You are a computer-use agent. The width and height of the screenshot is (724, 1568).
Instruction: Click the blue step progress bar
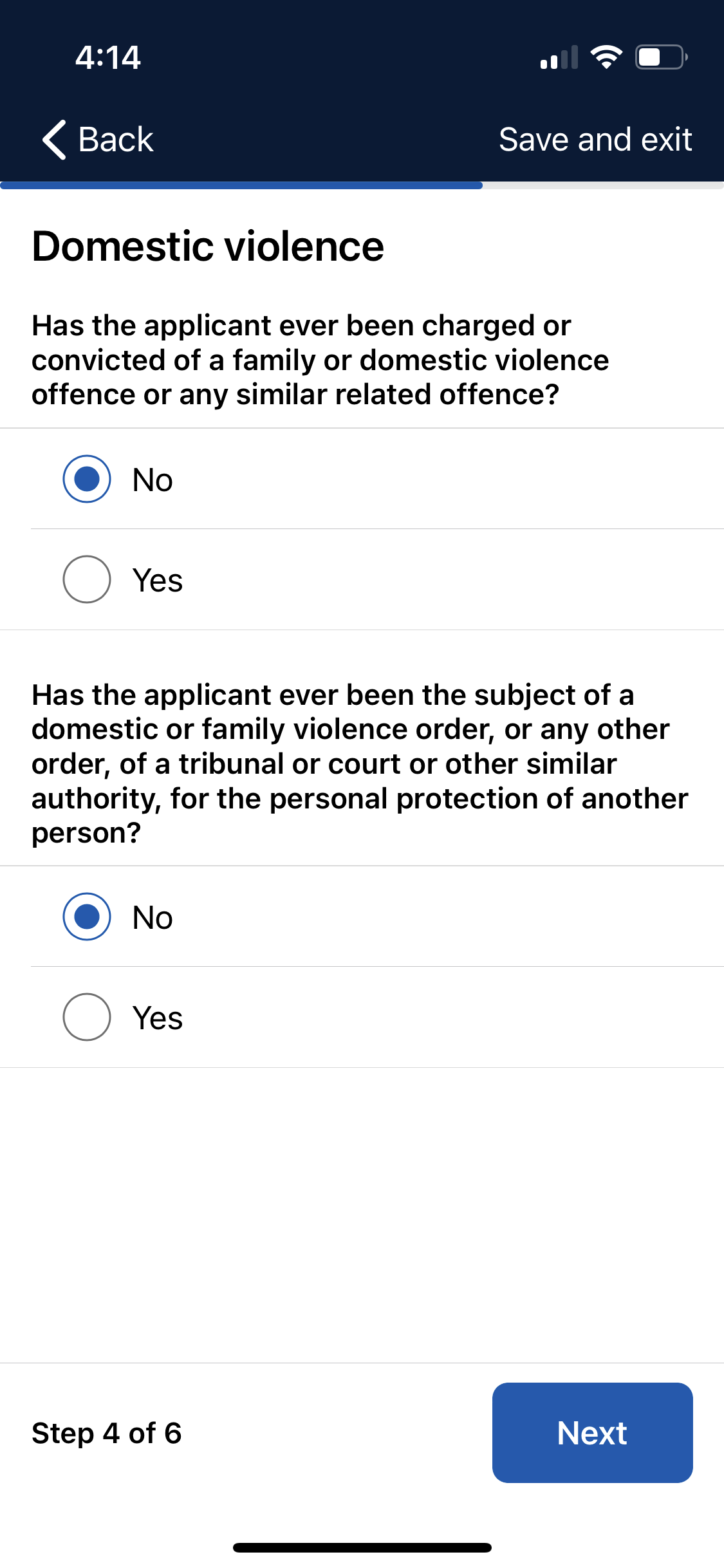pyautogui.click(x=241, y=185)
